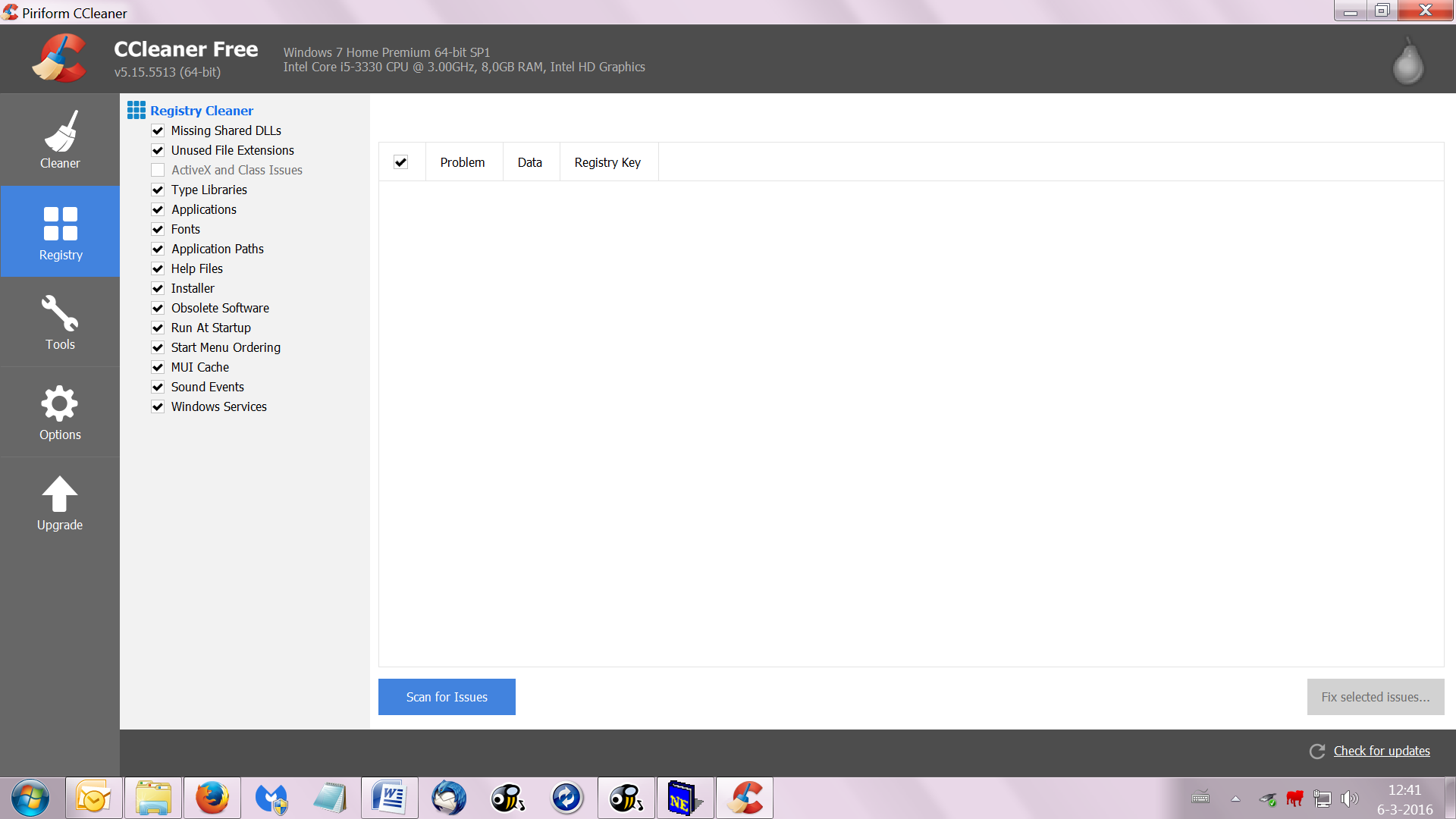Sort results by Problem column

tap(463, 162)
